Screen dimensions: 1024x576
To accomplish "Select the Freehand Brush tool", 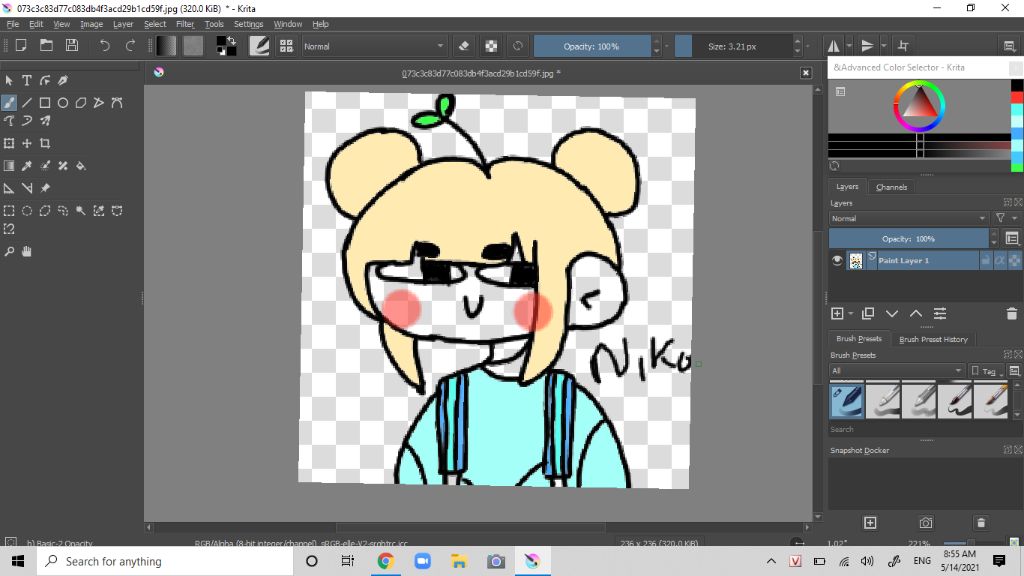I will click(x=9, y=103).
